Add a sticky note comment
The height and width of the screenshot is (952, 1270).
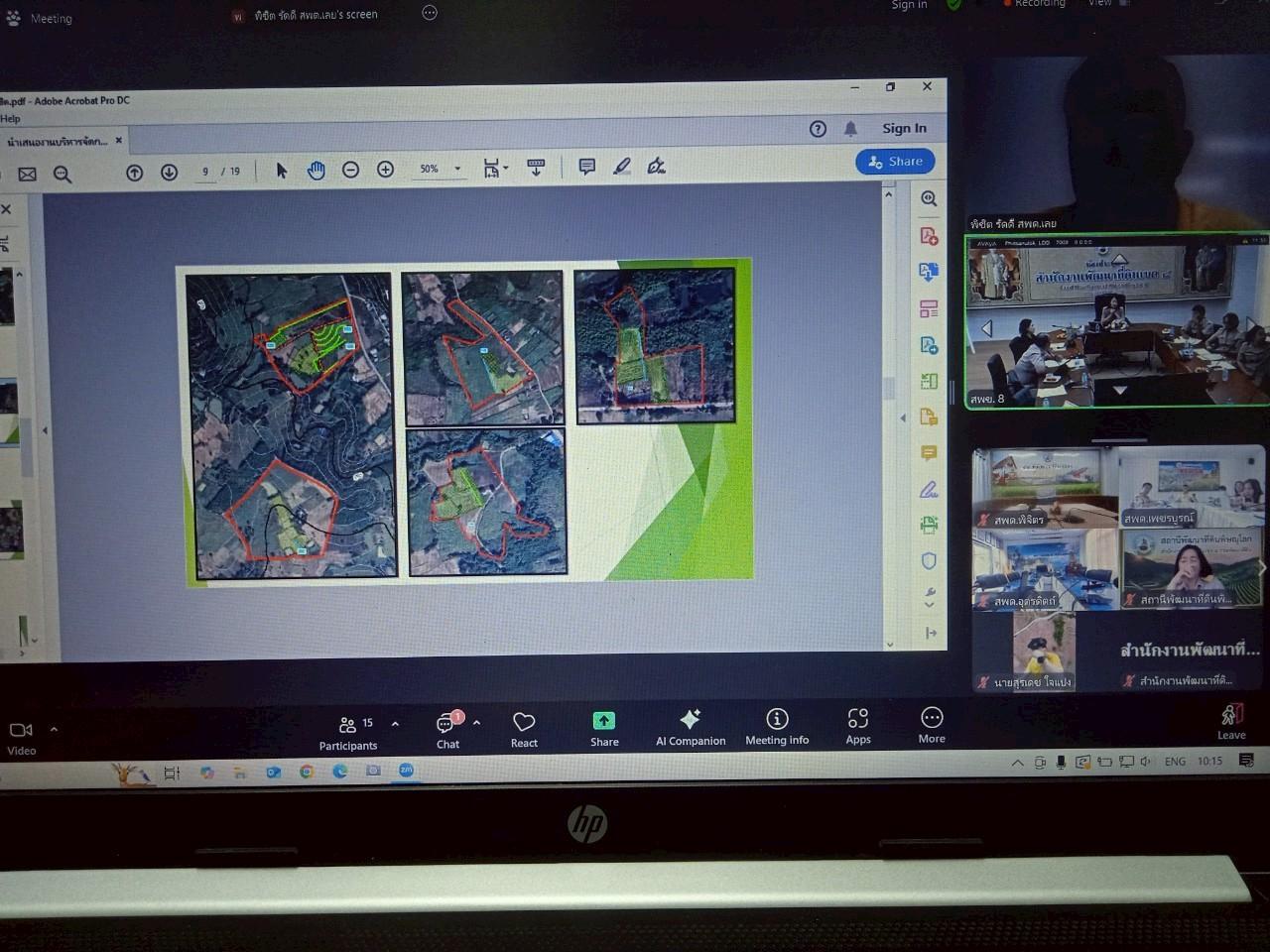pyautogui.click(x=586, y=167)
